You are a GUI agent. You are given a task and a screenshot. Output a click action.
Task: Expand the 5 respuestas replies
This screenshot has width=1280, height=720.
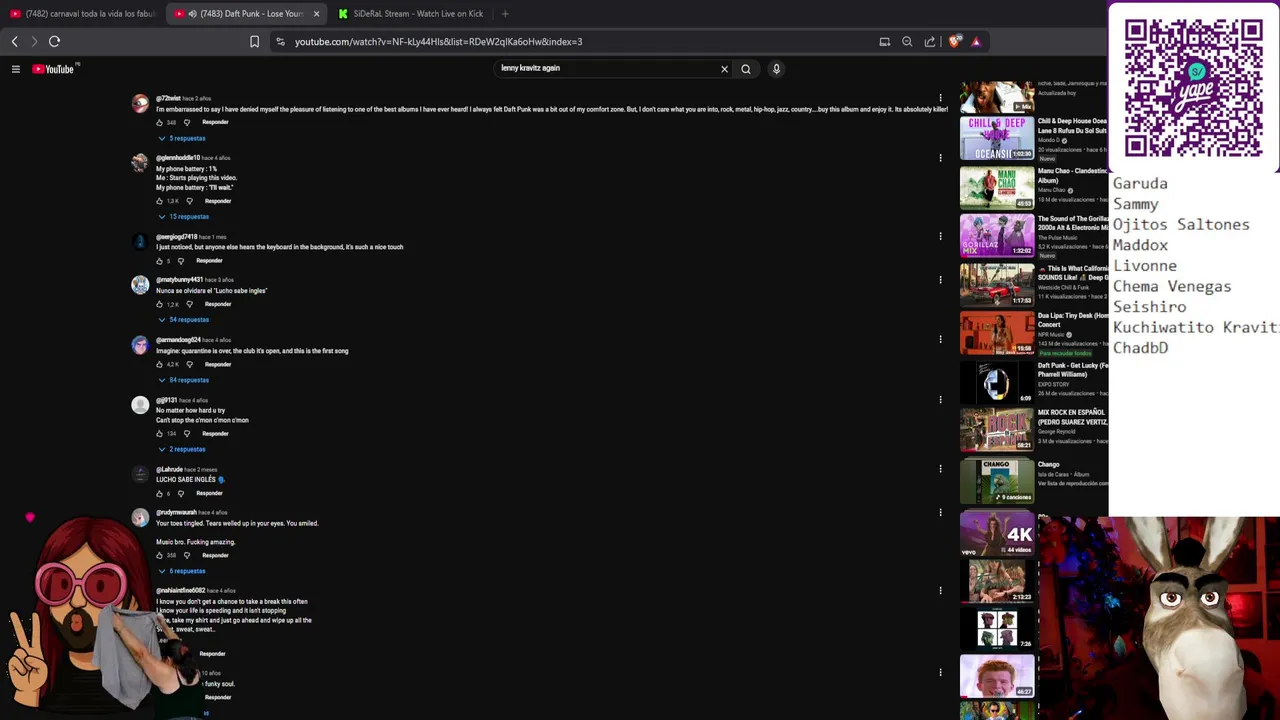click(x=182, y=138)
